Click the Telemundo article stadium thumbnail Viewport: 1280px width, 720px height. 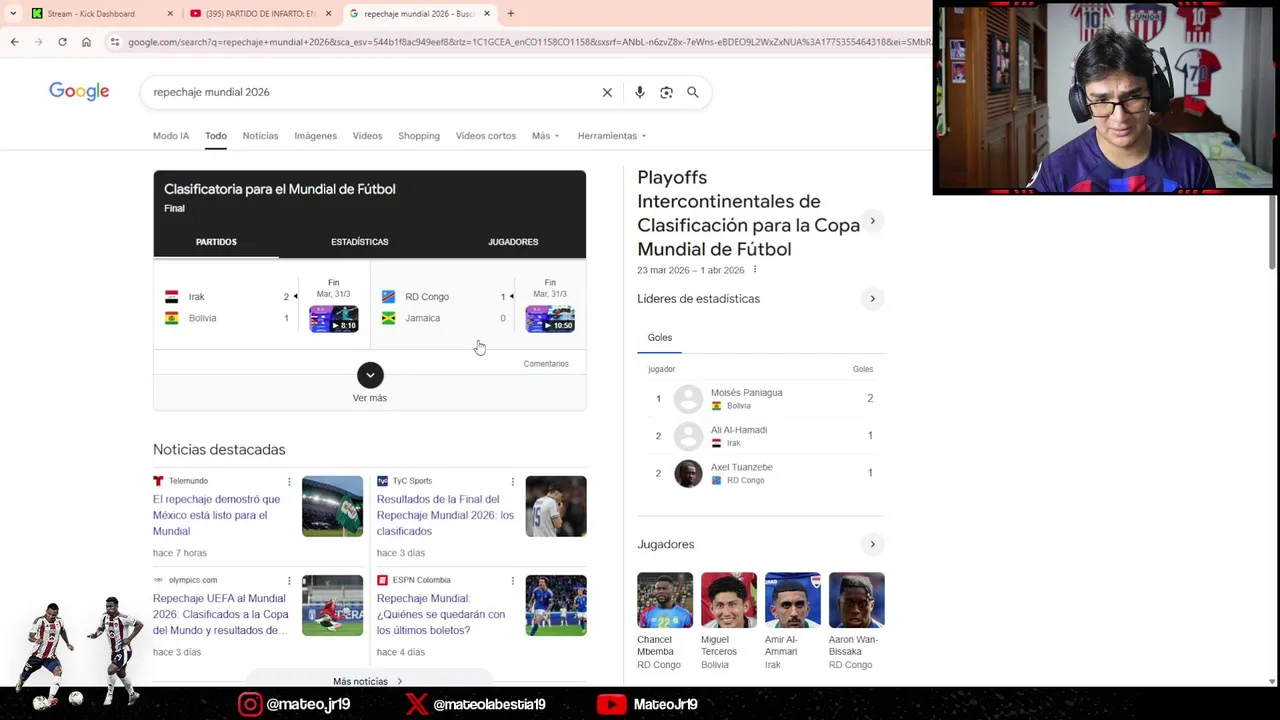tap(333, 506)
